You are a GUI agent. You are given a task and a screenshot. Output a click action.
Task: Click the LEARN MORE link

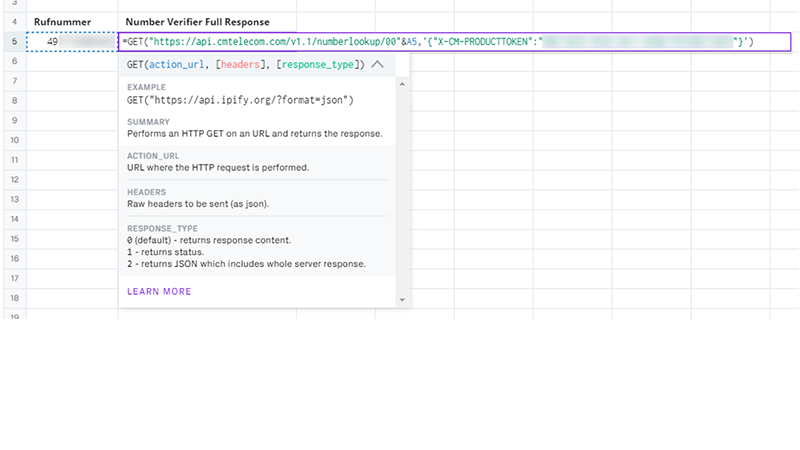click(159, 292)
